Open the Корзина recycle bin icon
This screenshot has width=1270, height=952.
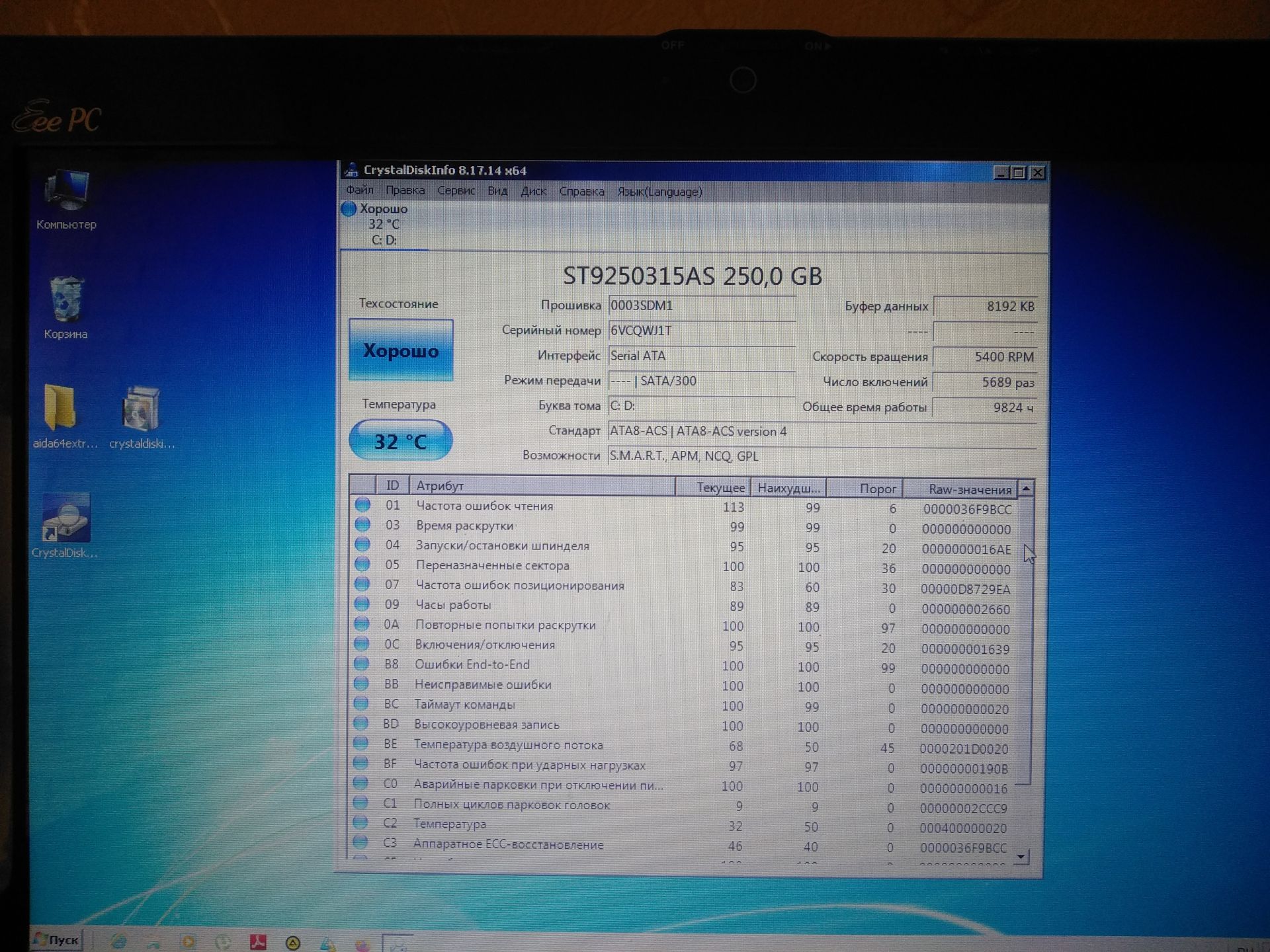(x=65, y=307)
